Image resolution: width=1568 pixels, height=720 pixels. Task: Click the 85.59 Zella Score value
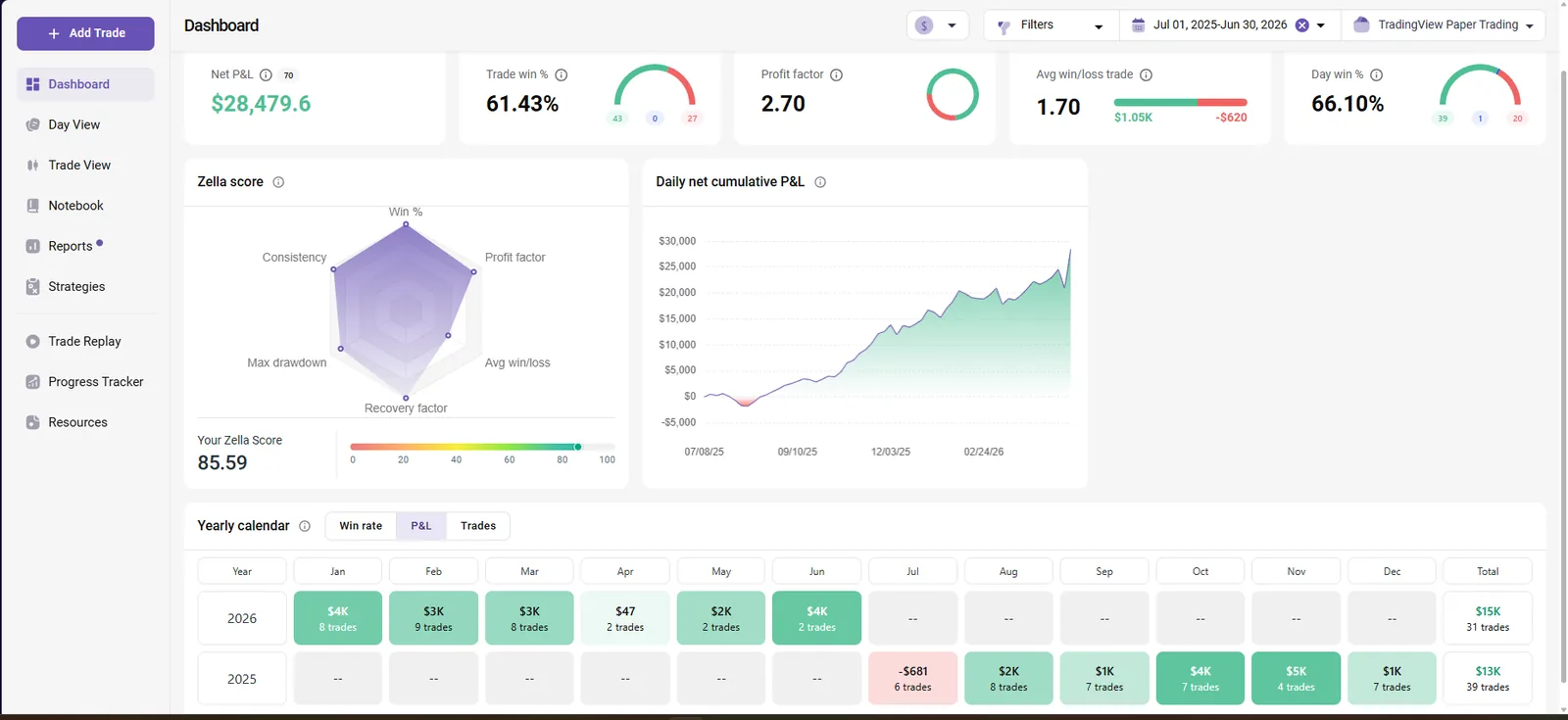(x=222, y=462)
